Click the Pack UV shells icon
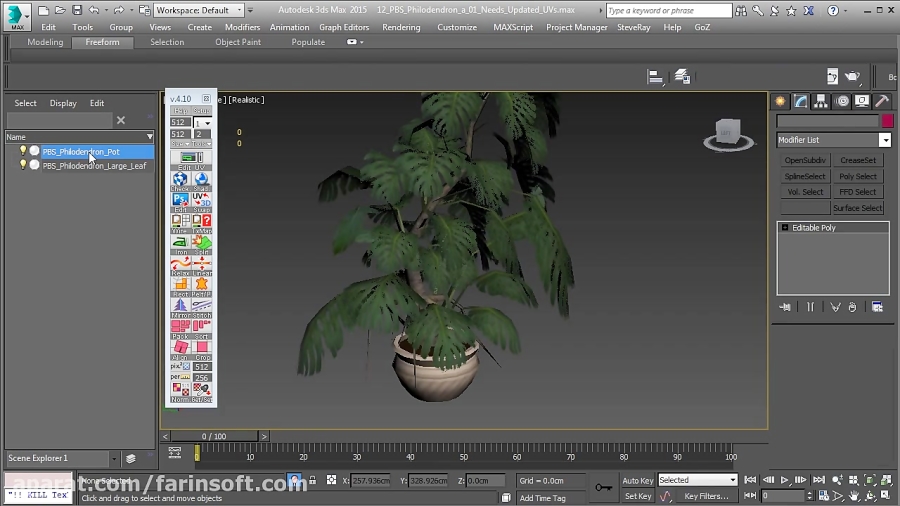This screenshot has width=900, height=506. [x=180, y=329]
